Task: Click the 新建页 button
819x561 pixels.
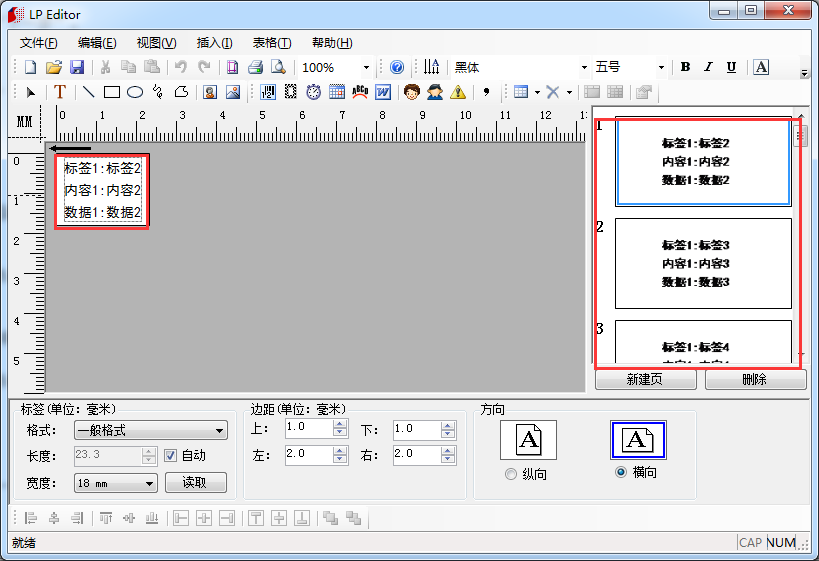Action: coord(646,380)
